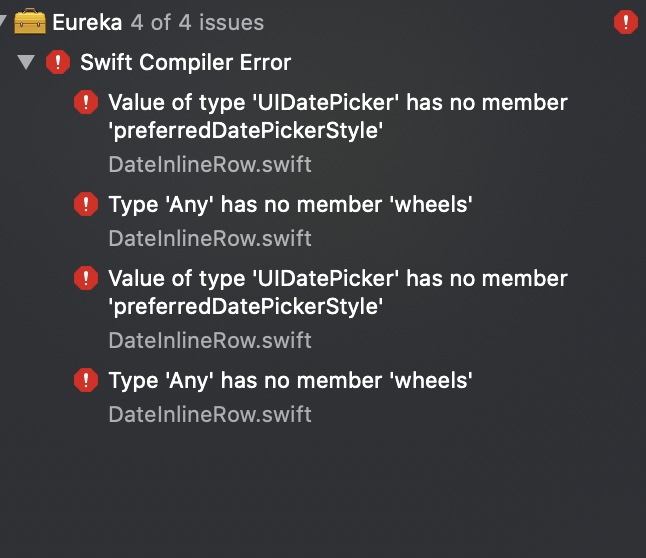Screen dimensions: 646x558
Task: Open first 'UIDatePicker has no member' error message
Action: (x=338, y=116)
